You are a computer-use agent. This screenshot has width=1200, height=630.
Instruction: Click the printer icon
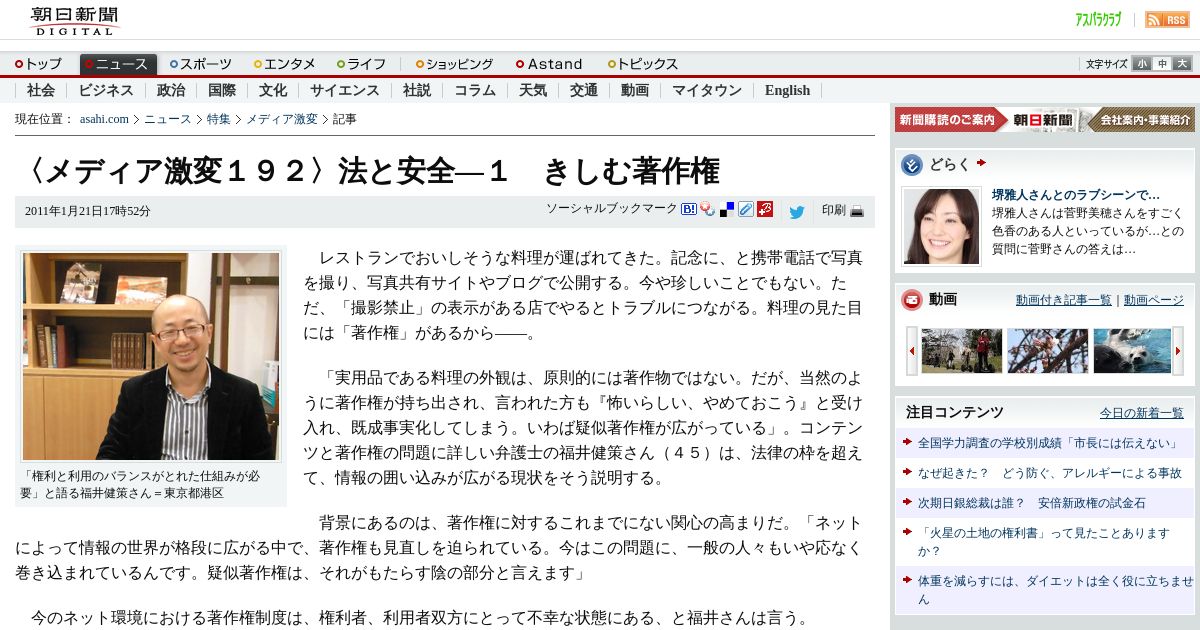coord(857,211)
